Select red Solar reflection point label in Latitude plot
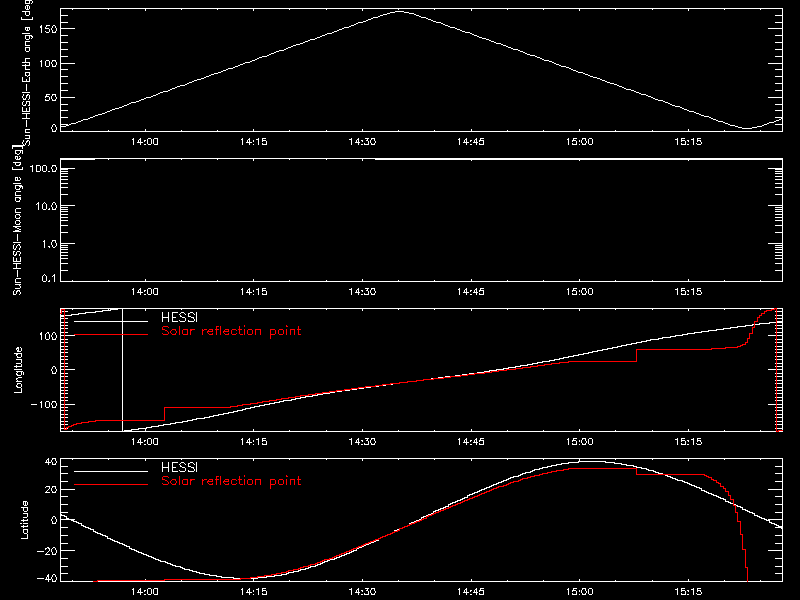Viewport: 800px width, 600px height. (231, 481)
